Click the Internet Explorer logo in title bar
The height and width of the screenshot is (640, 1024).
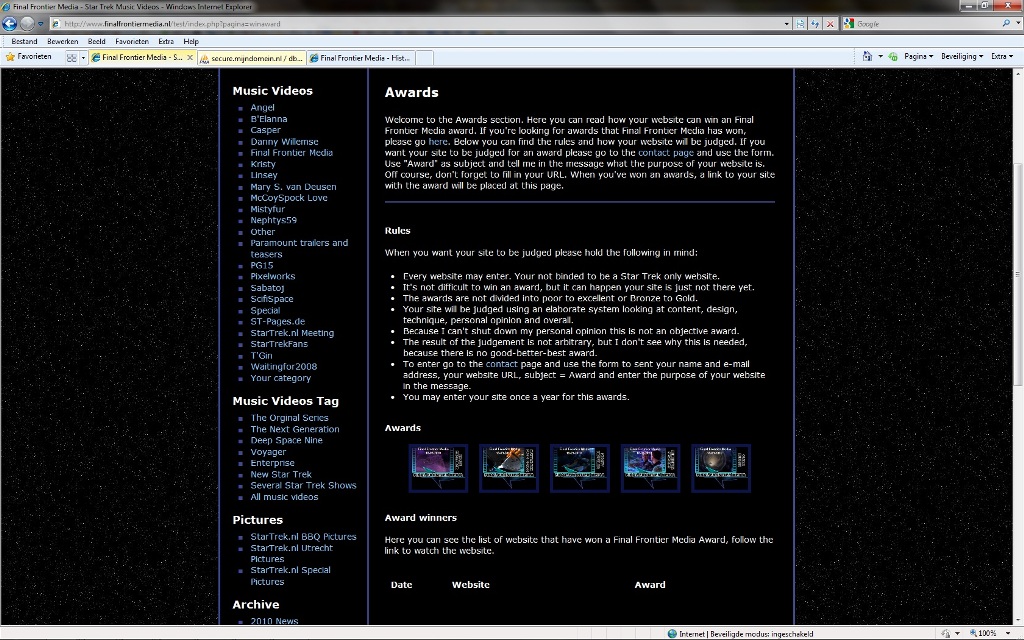(x=6, y=7)
